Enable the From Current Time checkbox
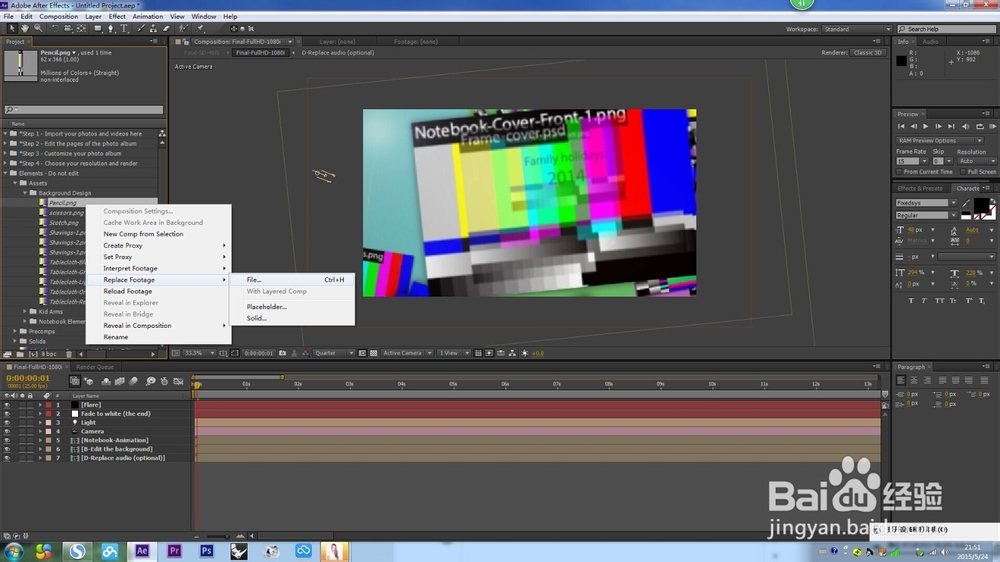The width and height of the screenshot is (1000, 562). (899, 172)
